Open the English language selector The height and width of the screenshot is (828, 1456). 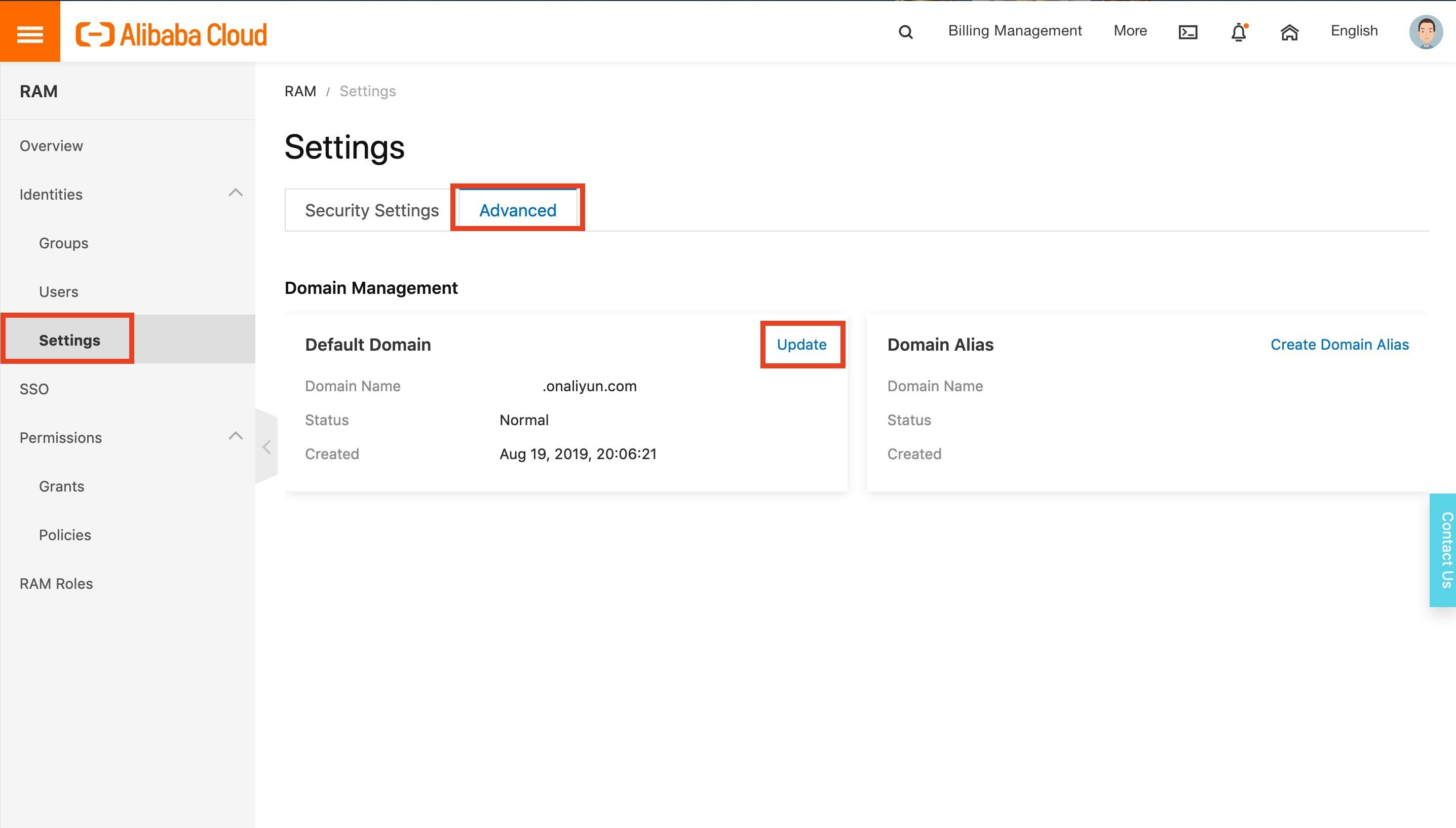[x=1354, y=31]
